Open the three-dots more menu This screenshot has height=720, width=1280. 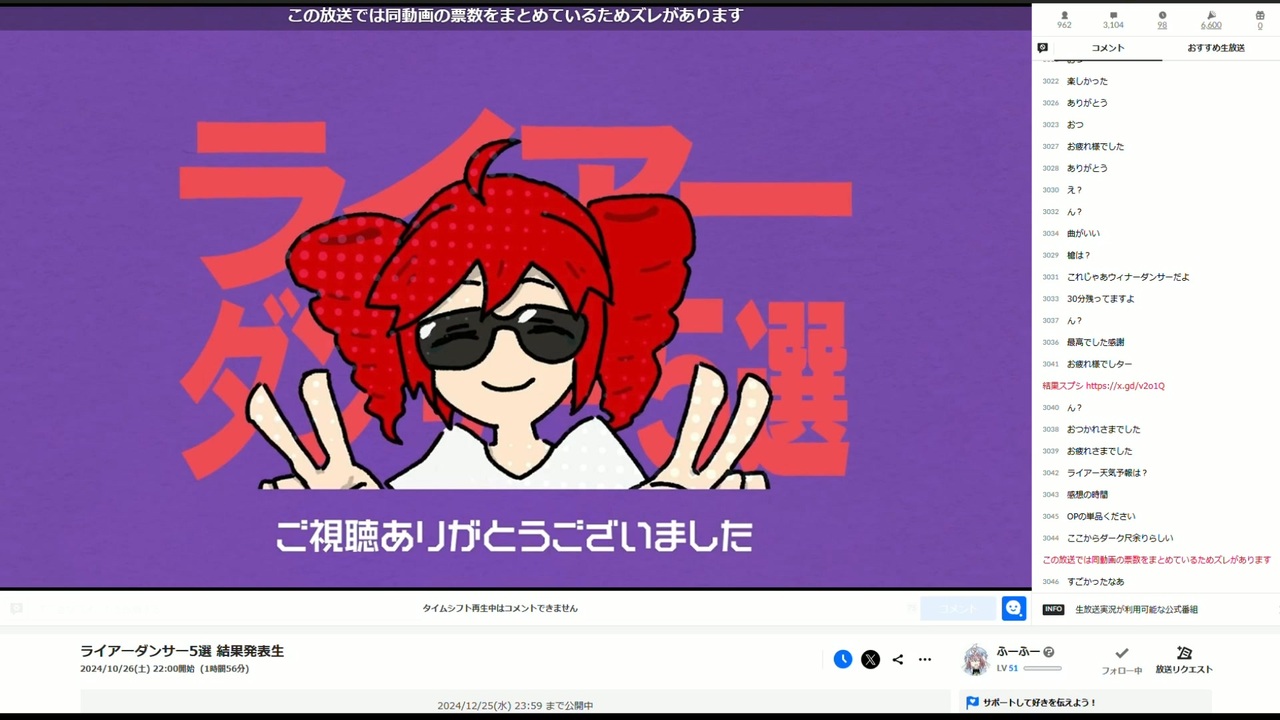(925, 659)
